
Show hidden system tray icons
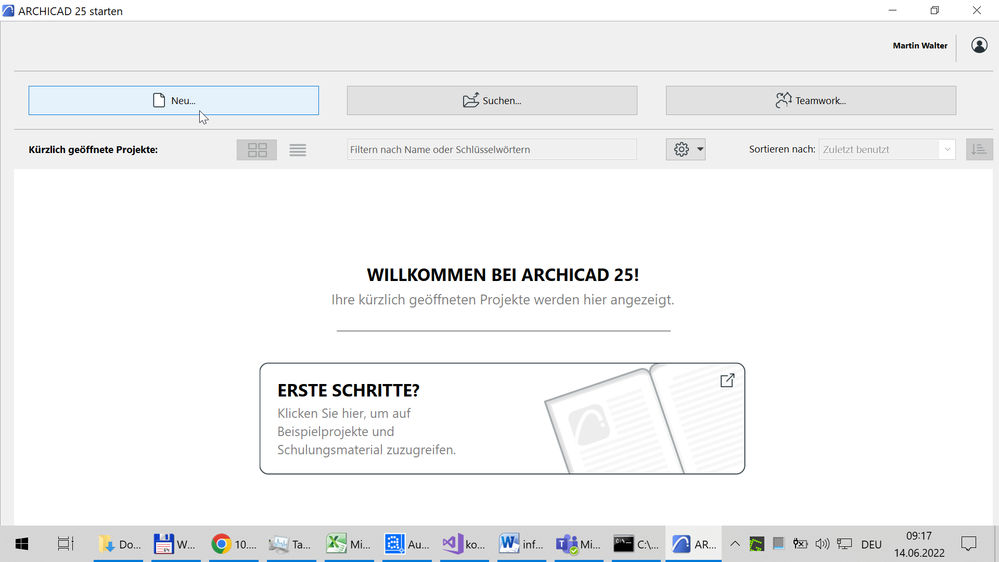(735, 544)
